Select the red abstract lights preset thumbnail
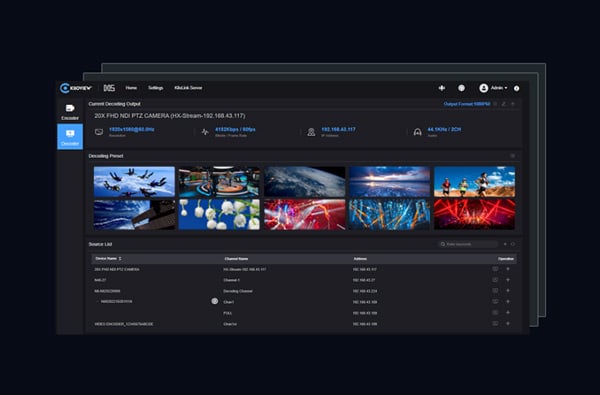The width and height of the screenshot is (600, 395). (305, 214)
